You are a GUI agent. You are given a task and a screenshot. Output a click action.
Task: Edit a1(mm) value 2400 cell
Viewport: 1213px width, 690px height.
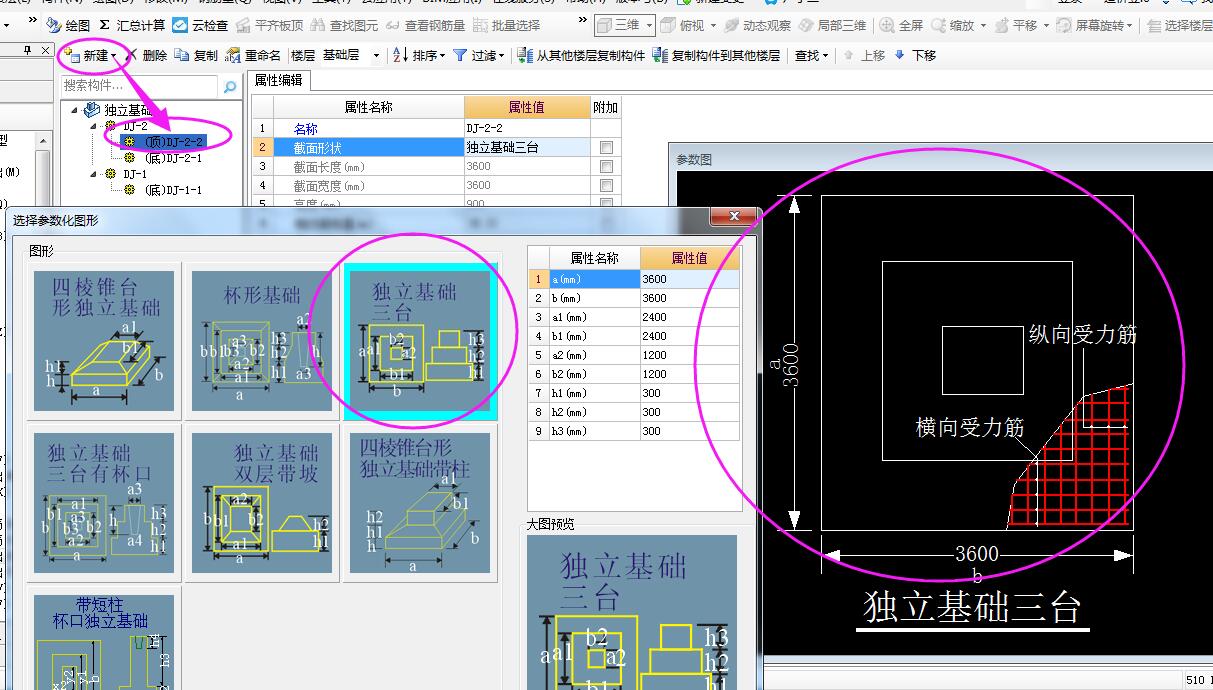[689, 317]
